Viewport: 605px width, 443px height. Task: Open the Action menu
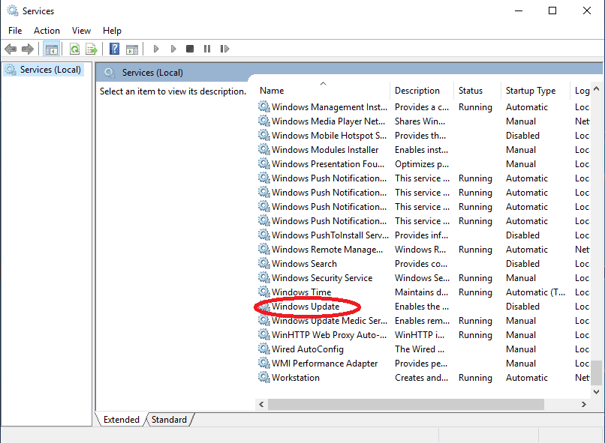[46, 31]
